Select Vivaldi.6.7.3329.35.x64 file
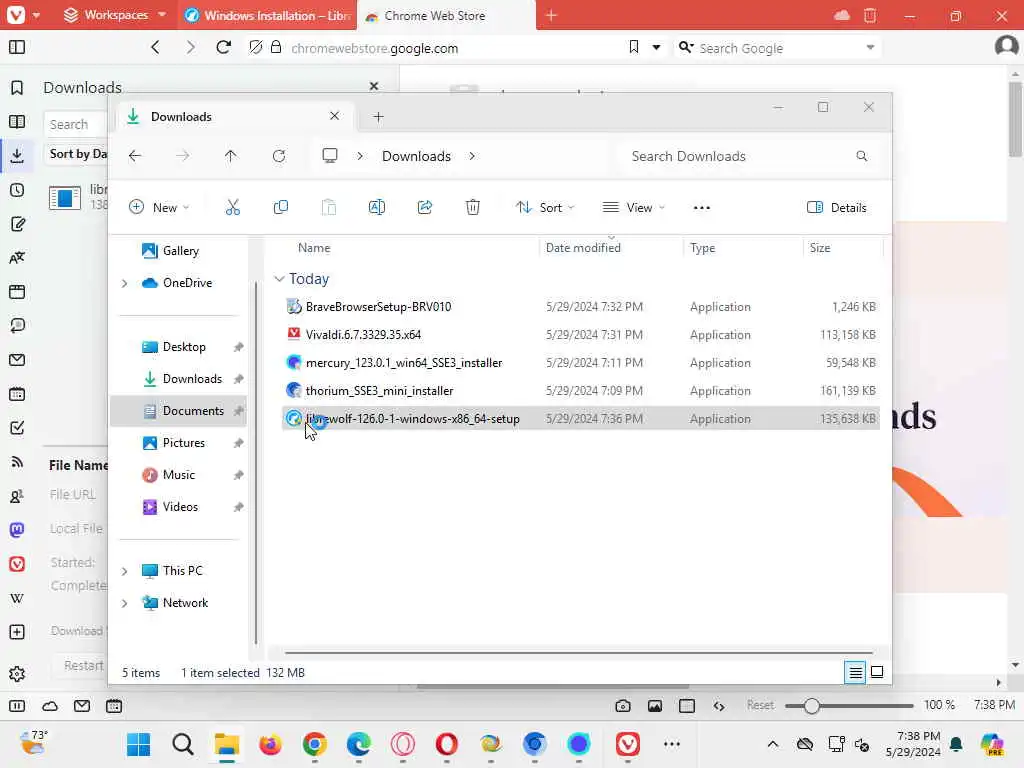Screen dimensions: 1024x768 [x=581, y=335]
